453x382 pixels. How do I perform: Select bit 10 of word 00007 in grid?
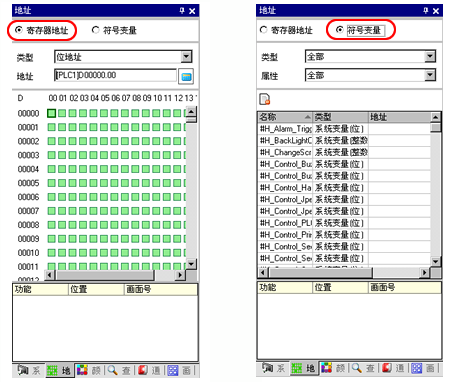(x=156, y=211)
